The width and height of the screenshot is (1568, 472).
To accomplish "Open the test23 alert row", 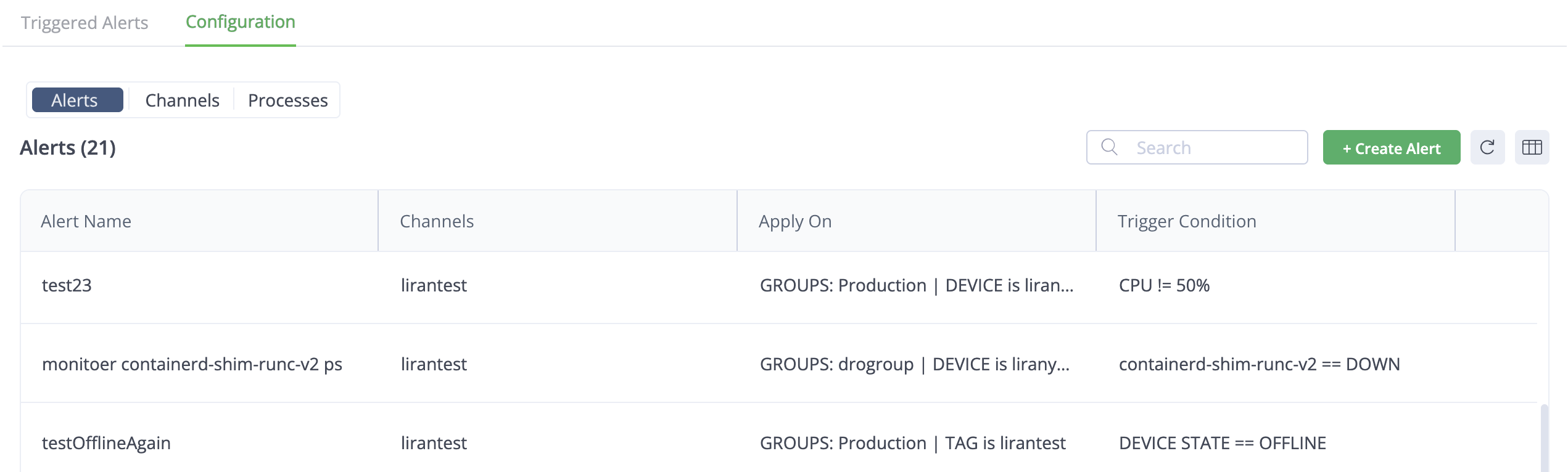I will [x=67, y=285].
